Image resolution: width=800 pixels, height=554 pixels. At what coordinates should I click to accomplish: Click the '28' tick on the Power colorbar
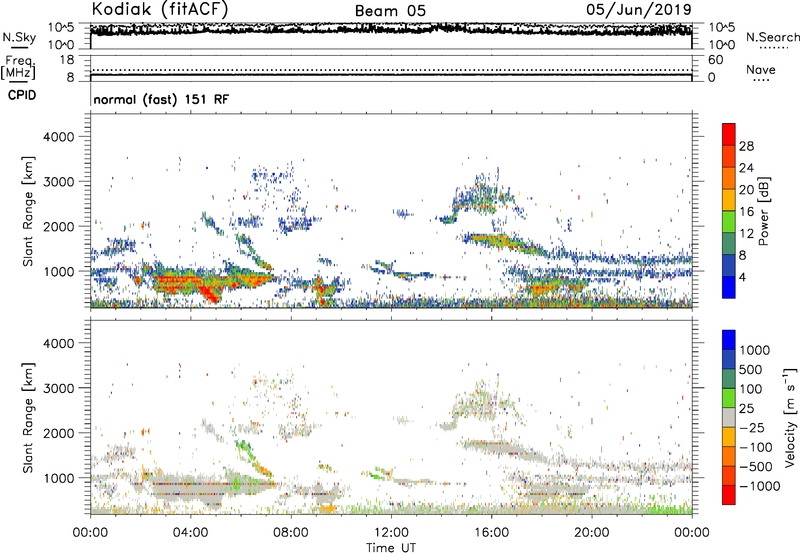click(746, 146)
